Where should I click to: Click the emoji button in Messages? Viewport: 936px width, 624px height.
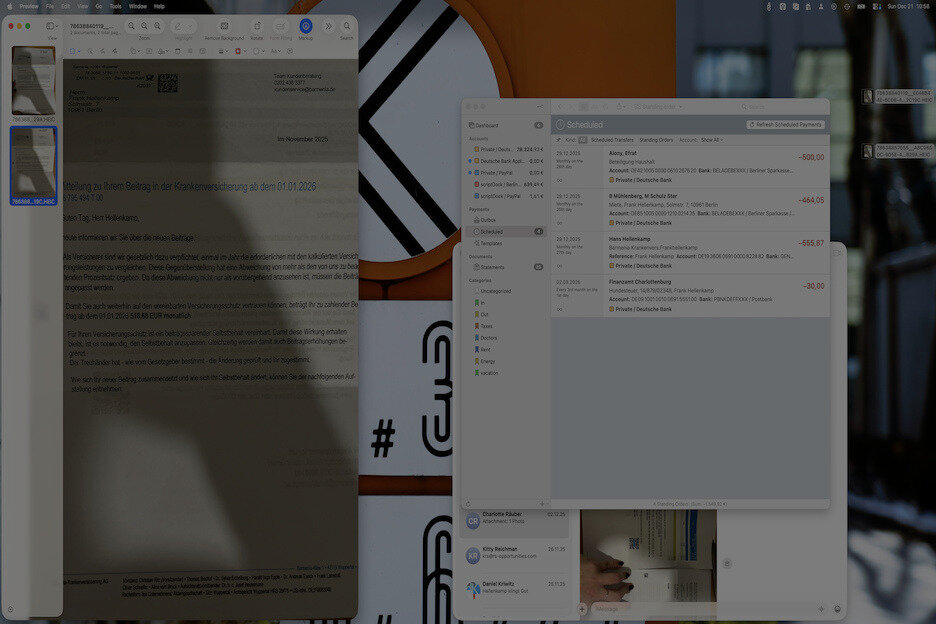[x=837, y=608]
